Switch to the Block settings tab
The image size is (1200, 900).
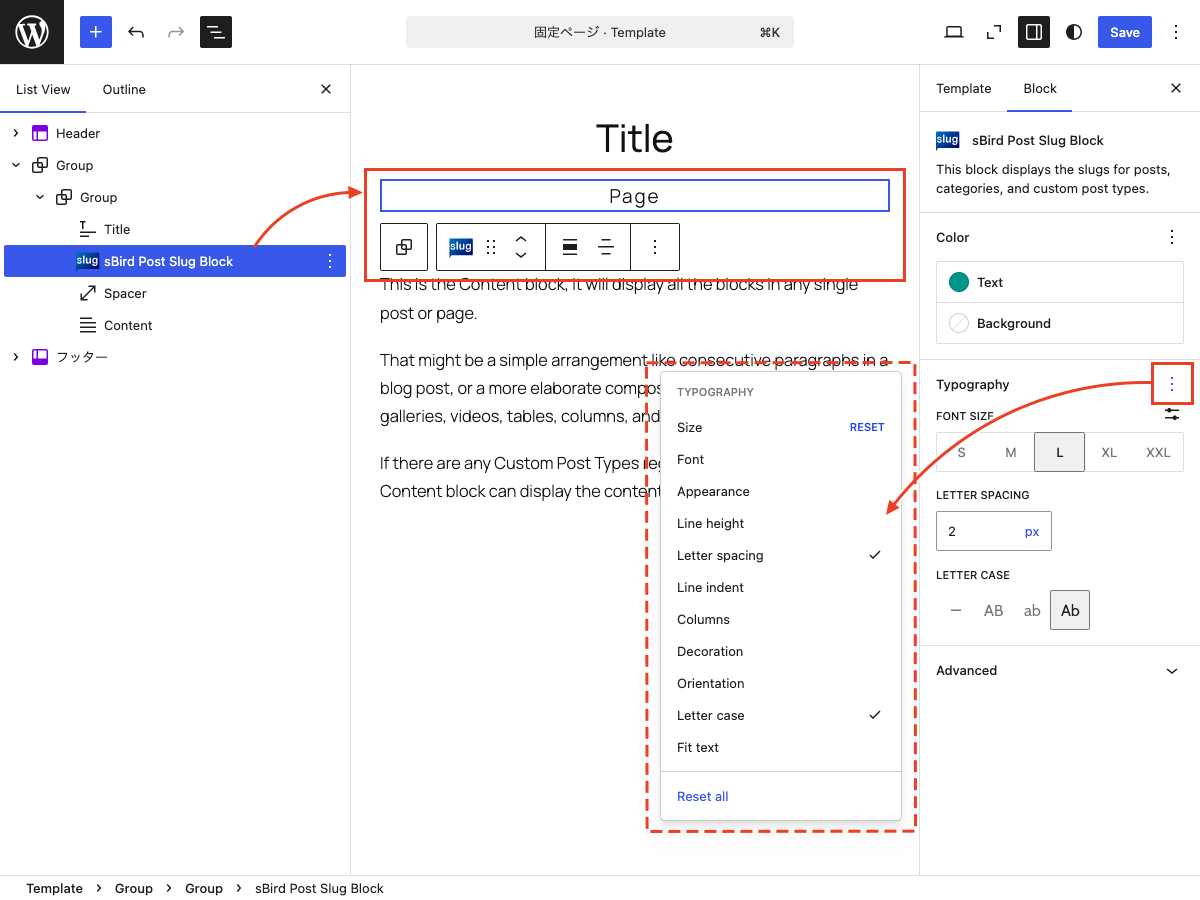tap(1040, 88)
